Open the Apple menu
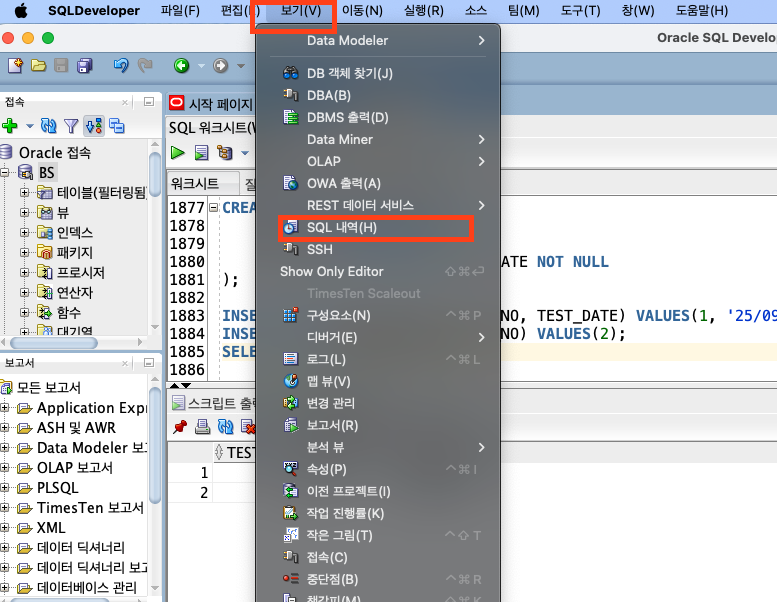The image size is (777, 602). click(21, 10)
